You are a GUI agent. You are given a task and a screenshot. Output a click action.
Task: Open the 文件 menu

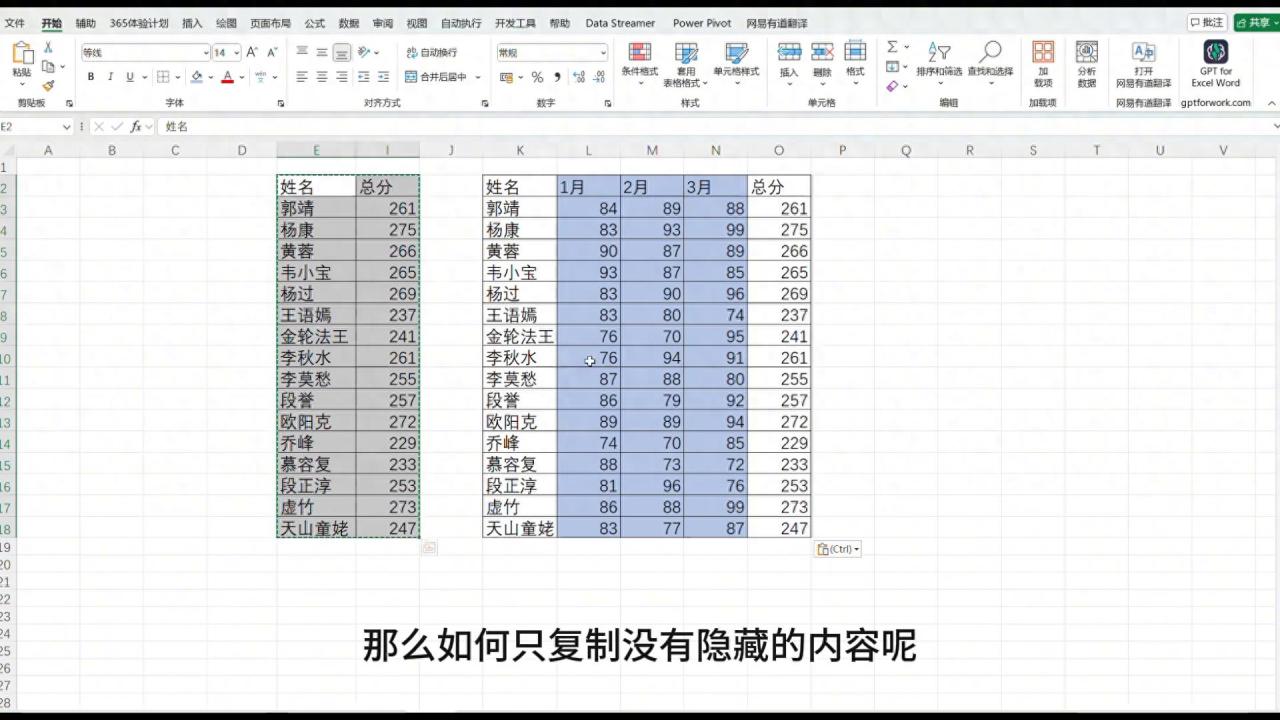click(x=15, y=23)
